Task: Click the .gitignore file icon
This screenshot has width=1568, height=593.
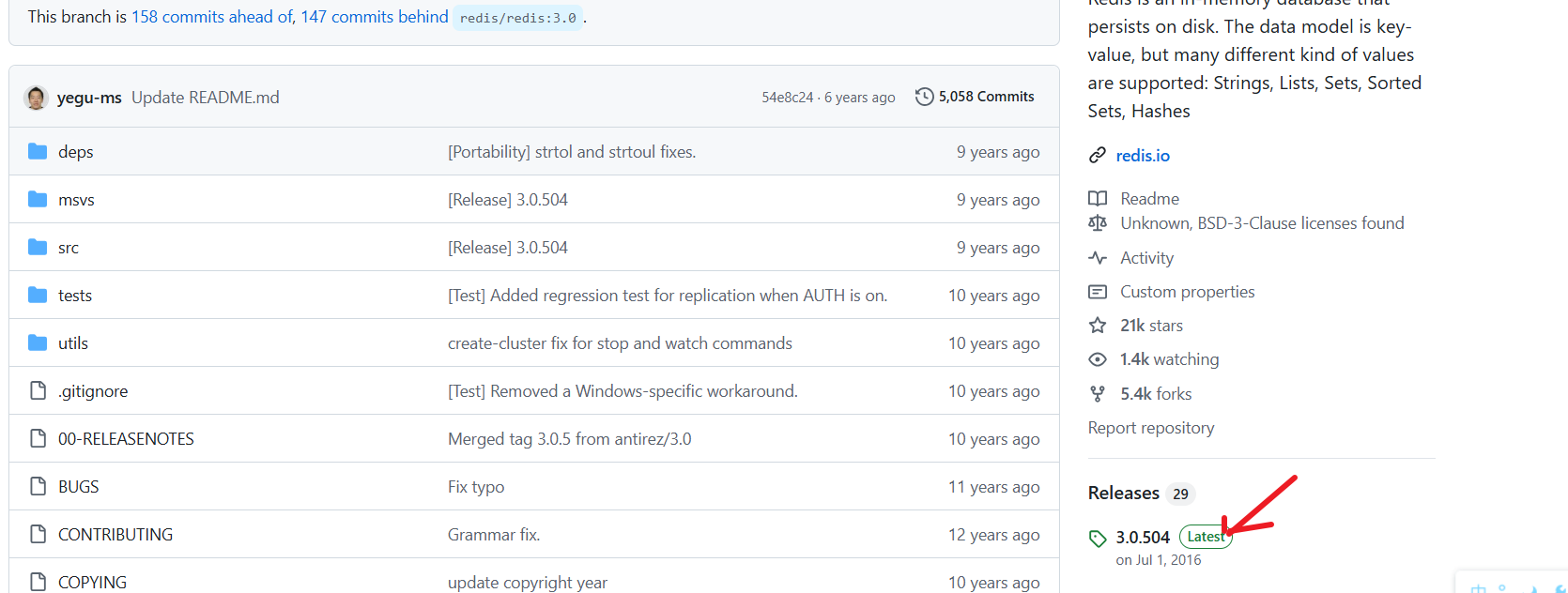Action: [38, 390]
